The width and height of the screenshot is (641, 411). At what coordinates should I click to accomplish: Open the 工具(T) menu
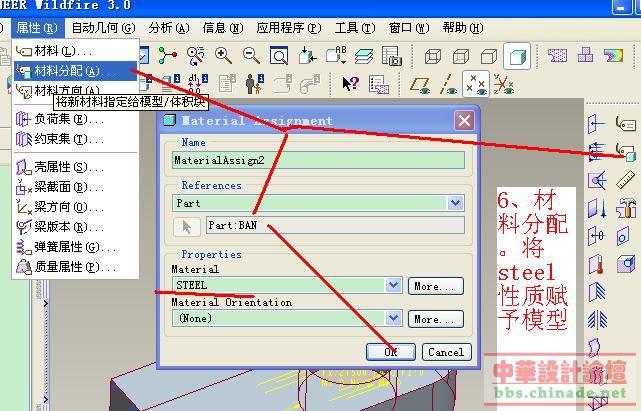354,28
